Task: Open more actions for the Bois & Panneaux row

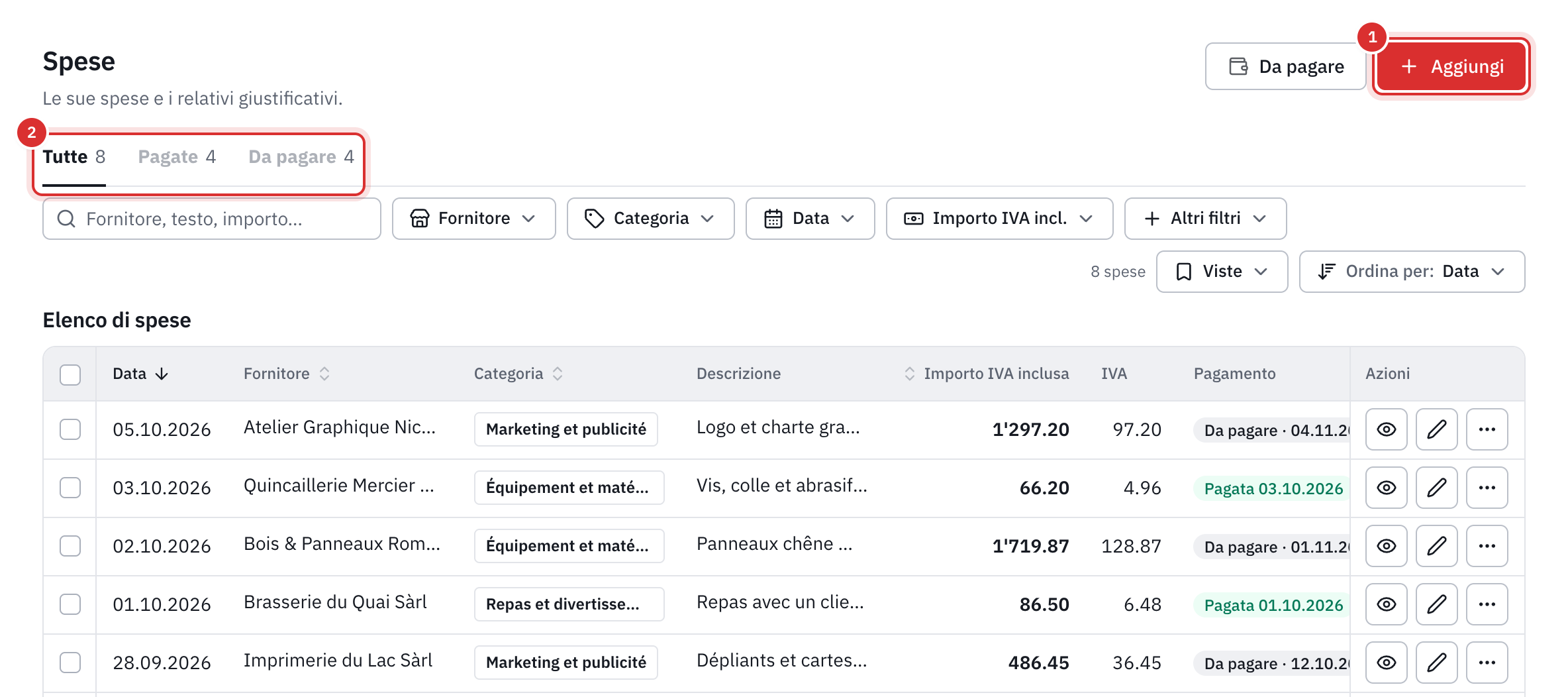Action: click(1487, 546)
